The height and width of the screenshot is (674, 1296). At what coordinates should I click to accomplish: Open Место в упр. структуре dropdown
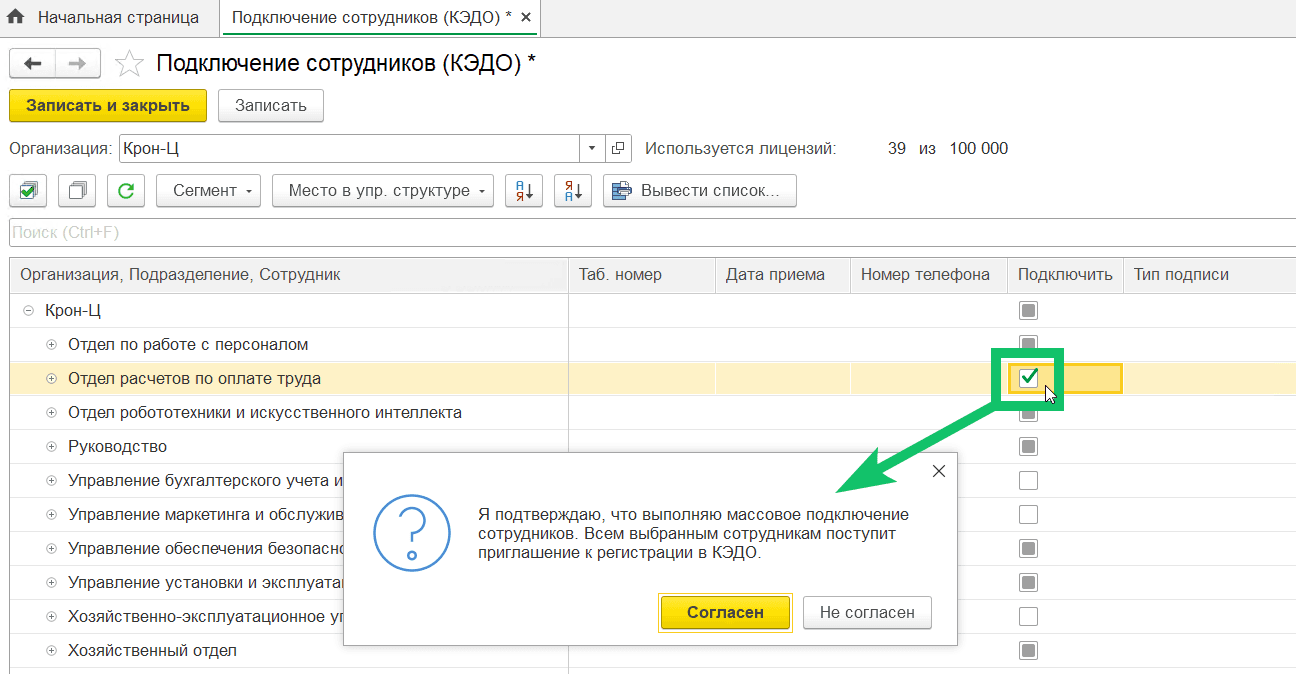click(382, 190)
